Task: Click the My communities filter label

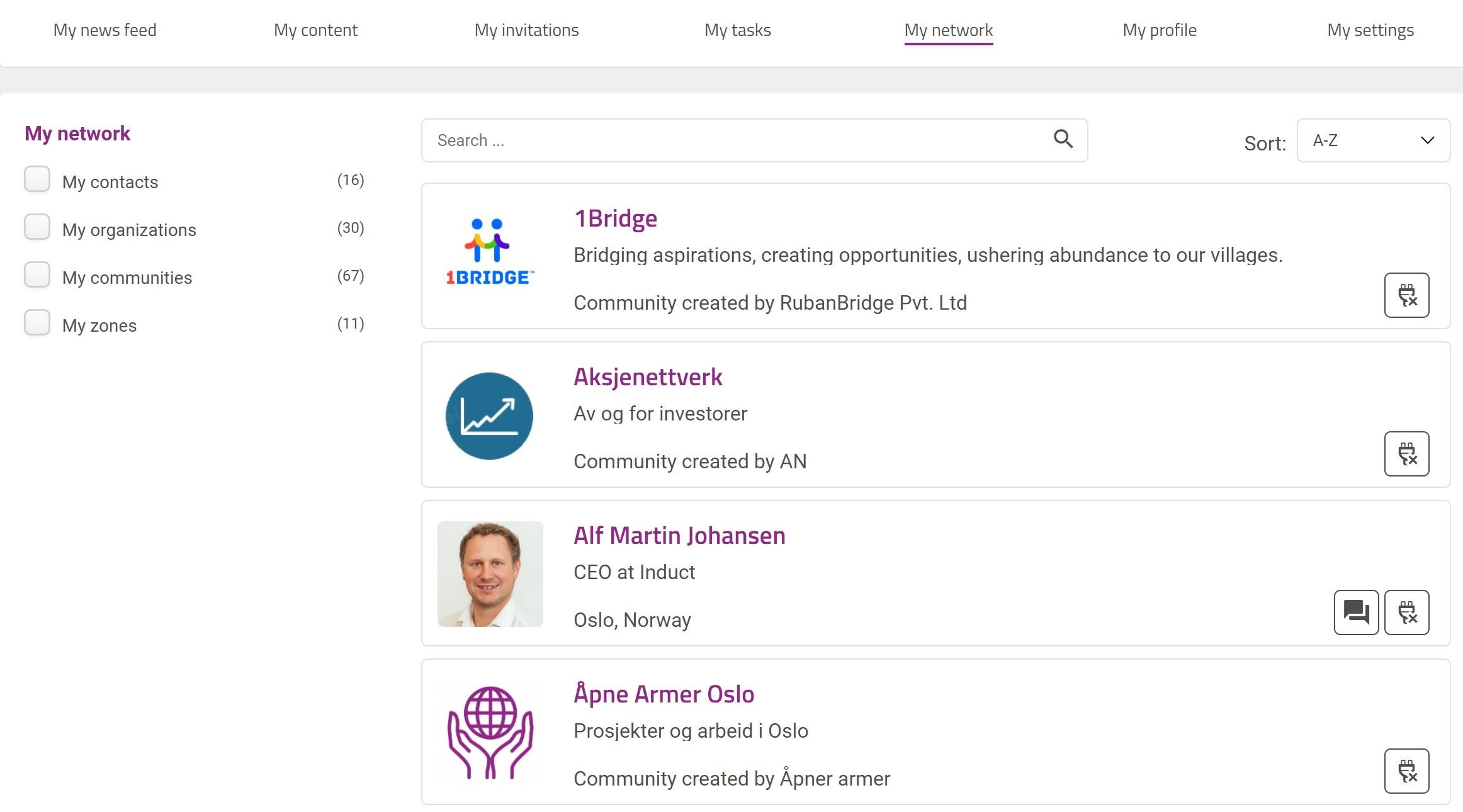Action: pyautogui.click(x=127, y=278)
